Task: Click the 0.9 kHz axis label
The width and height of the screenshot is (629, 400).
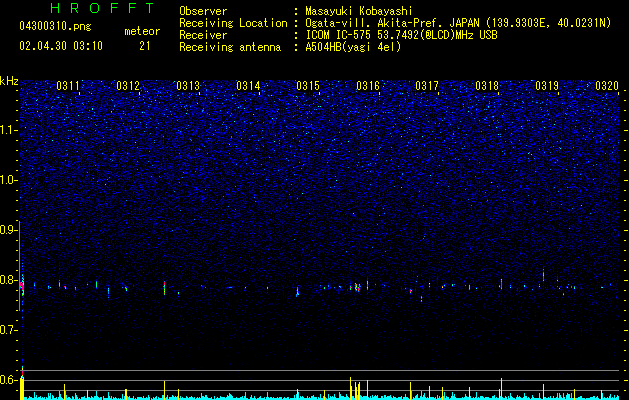Action: (9, 230)
